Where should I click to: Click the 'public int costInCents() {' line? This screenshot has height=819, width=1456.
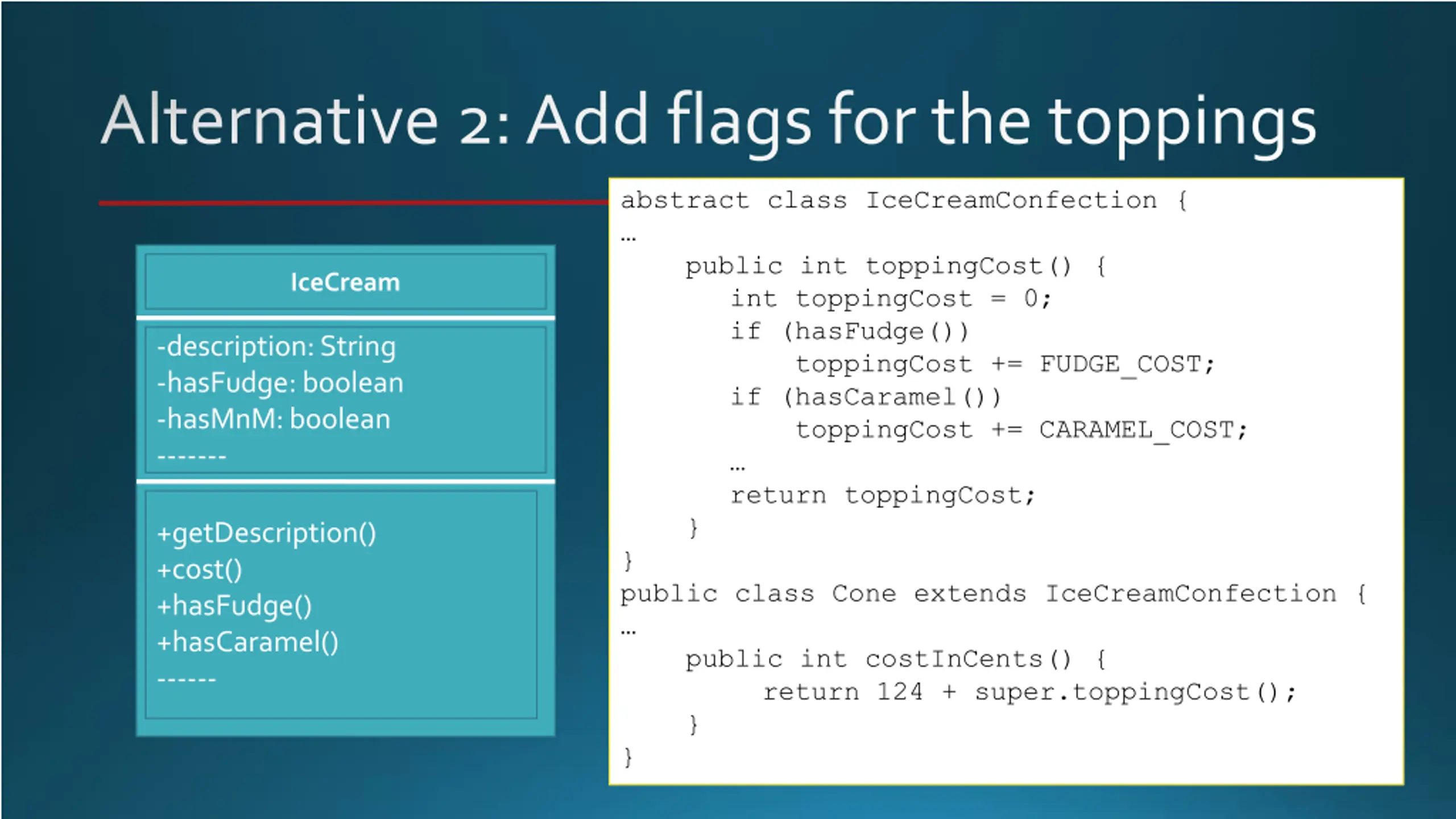point(896,660)
